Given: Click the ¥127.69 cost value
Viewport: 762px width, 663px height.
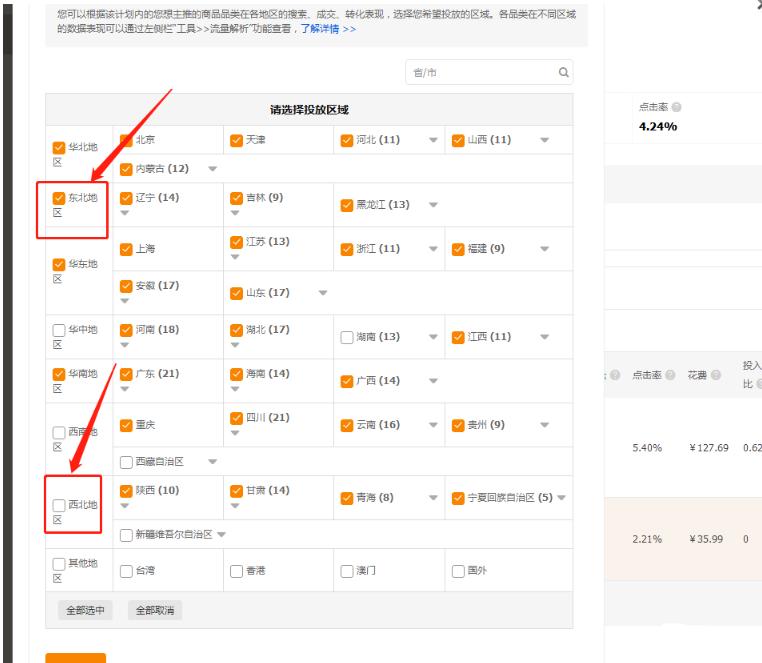Looking at the screenshot, I should [709, 448].
